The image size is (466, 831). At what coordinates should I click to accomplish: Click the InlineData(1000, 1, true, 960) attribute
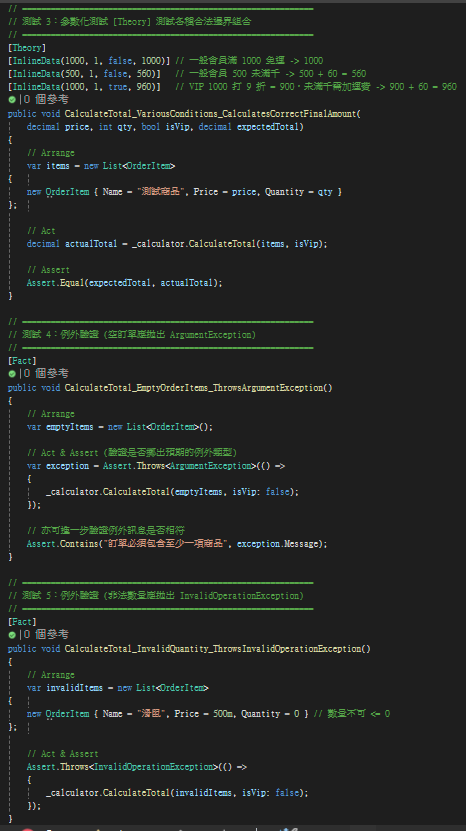tap(84, 86)
